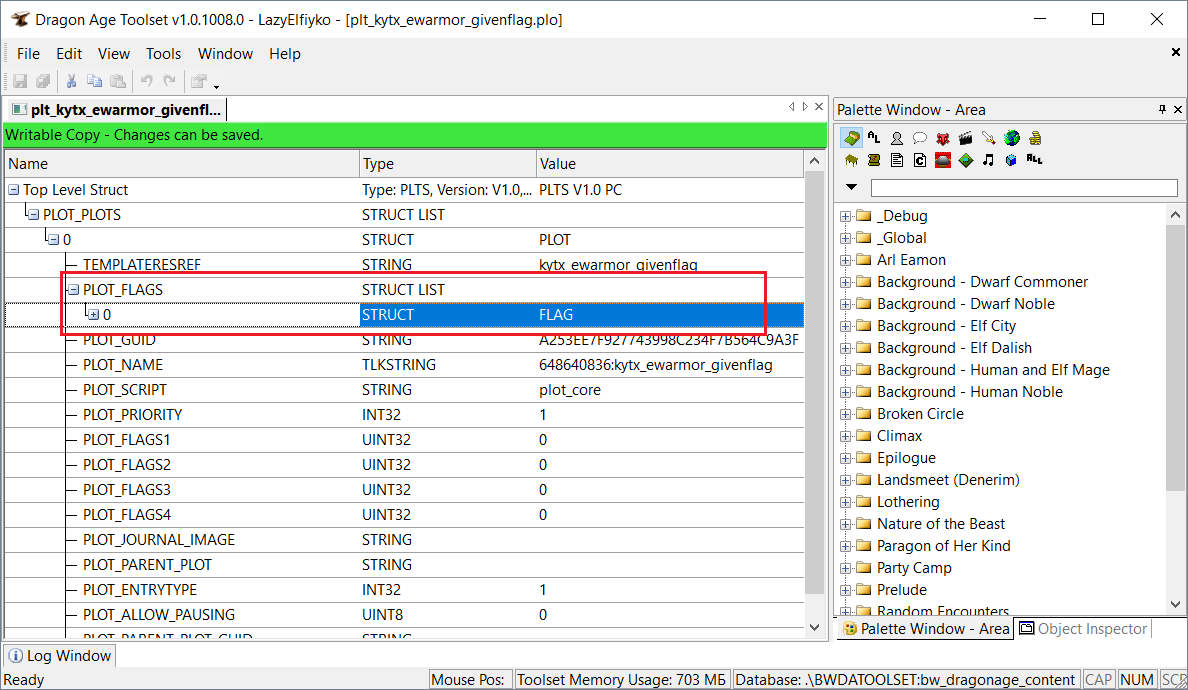Collapse the PLOT_FLAGS struct list
The width and height of the screenshot is (1188, 690).
73,290
